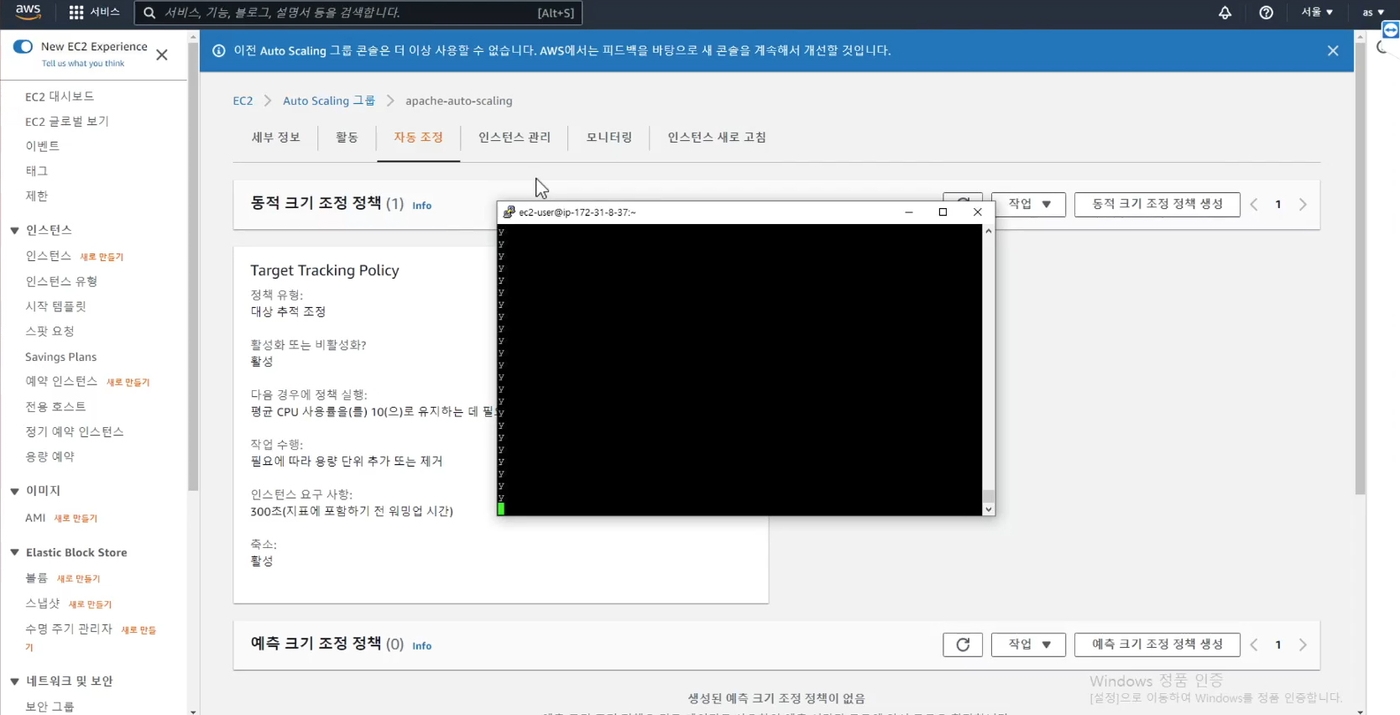The height and width of the screenshot is (715, 1400).
Task: Open the predictive policies Info link
Action: coord(422,647)
